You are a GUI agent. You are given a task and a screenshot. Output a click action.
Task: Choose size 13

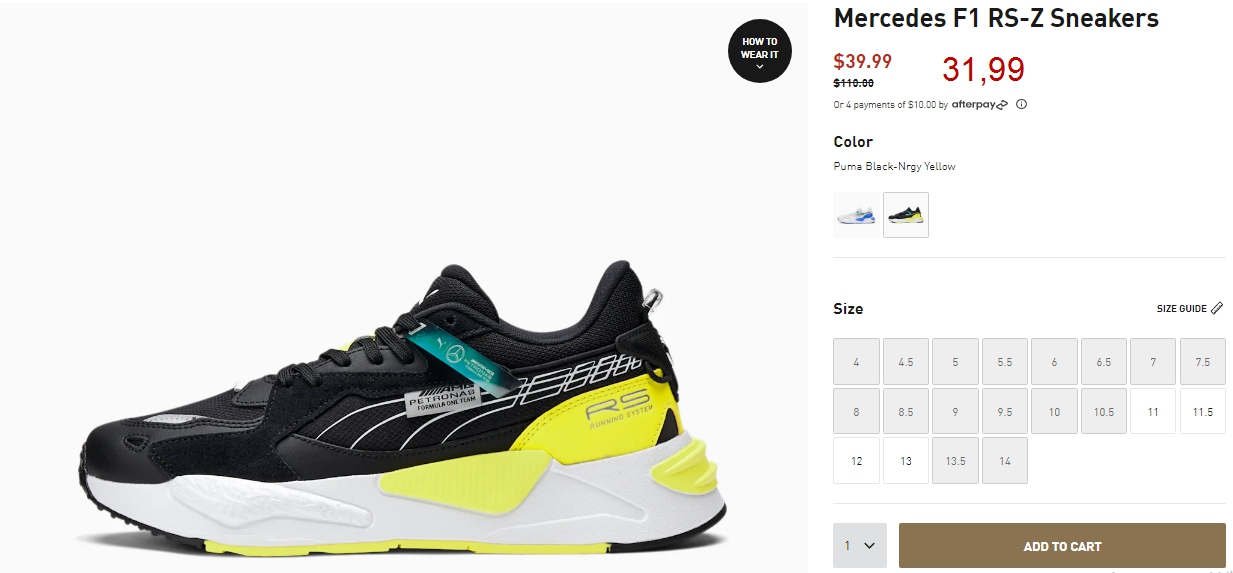pos(906,461)
